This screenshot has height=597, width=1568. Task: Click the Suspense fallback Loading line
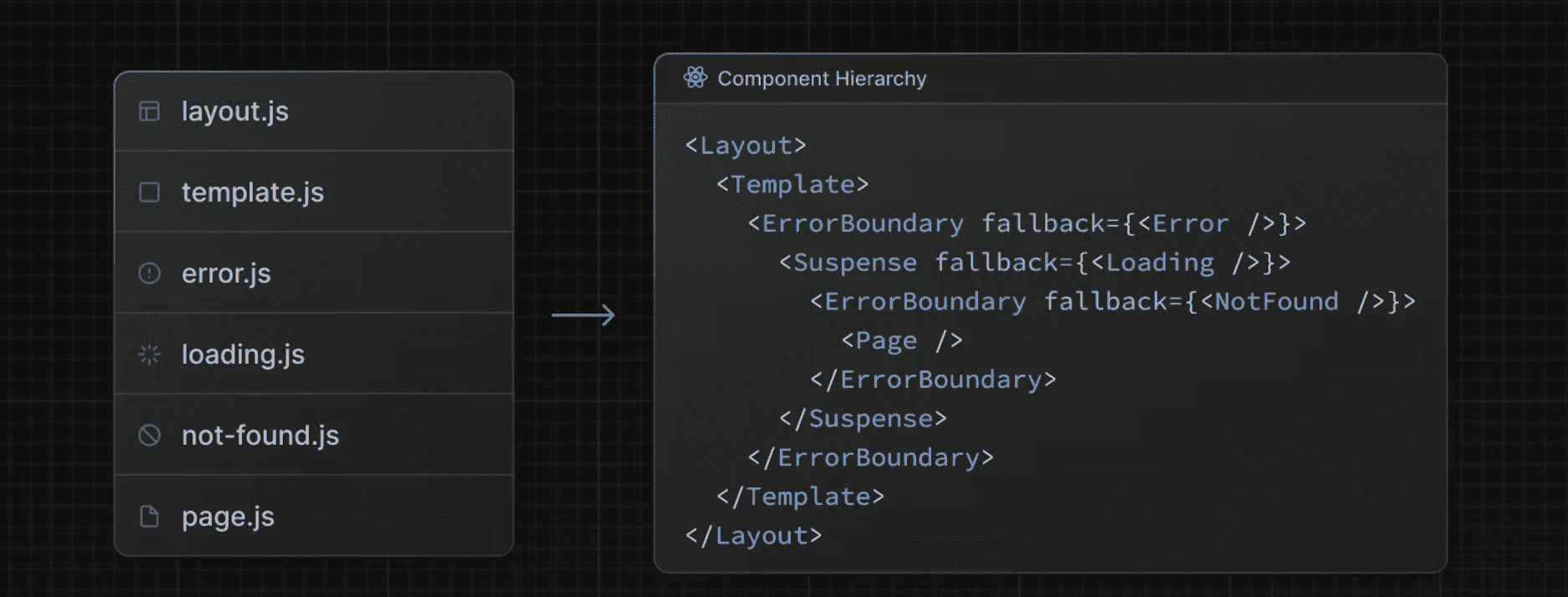tap(1034, 263)
